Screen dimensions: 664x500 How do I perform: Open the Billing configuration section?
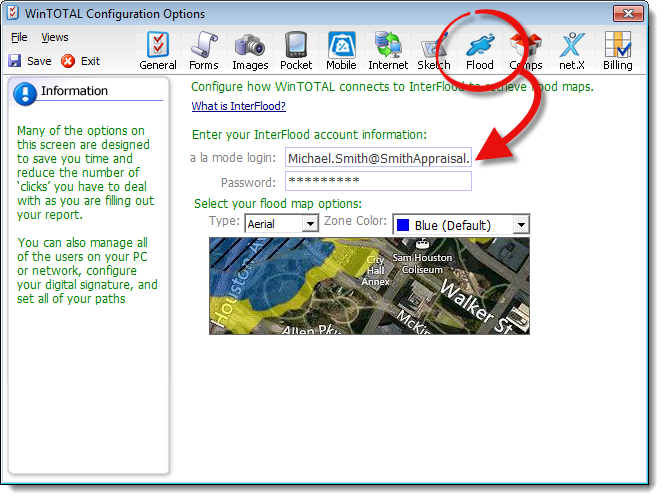(x=618, y=50)
